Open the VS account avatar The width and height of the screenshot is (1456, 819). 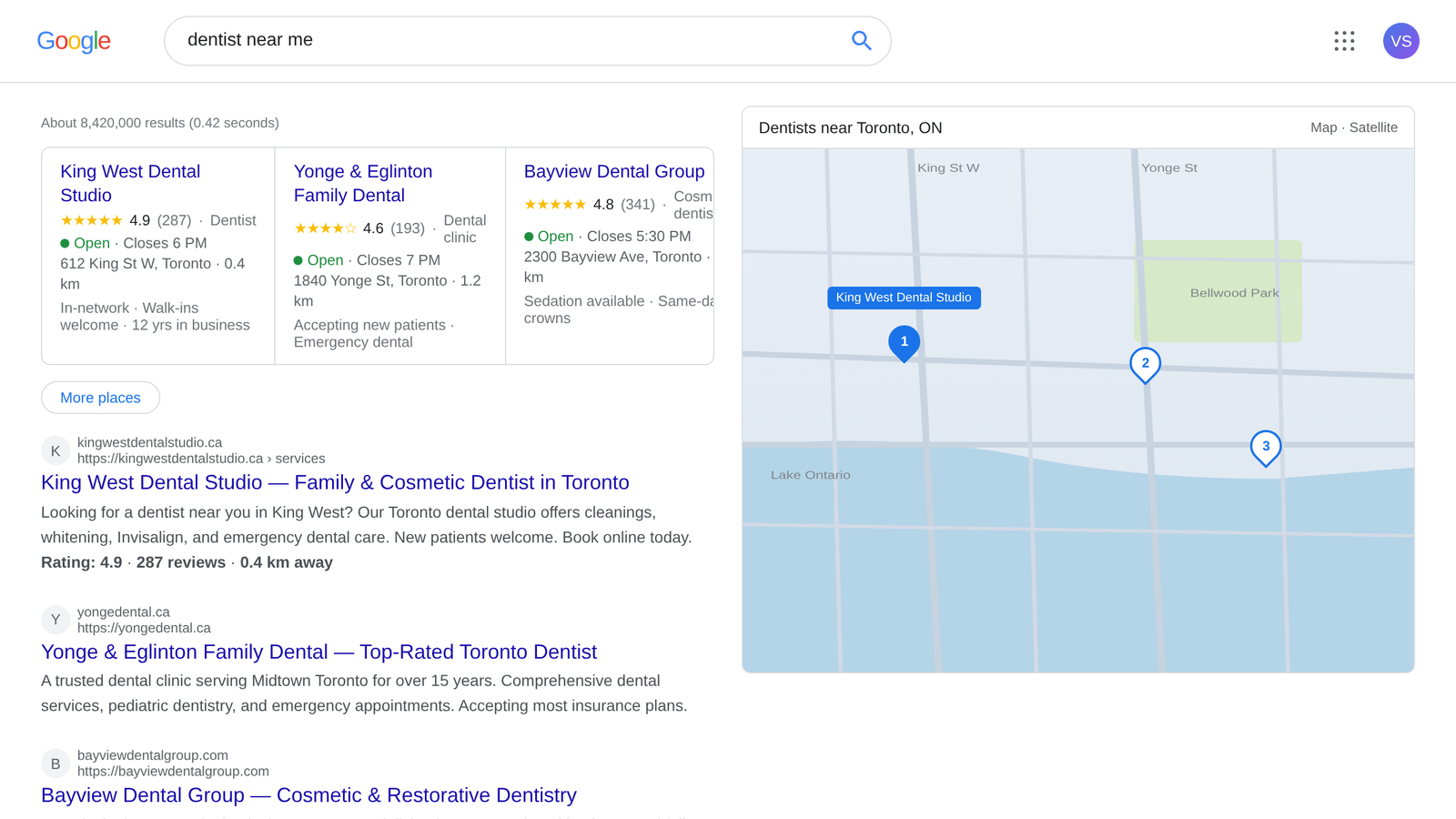[1400, 41]
